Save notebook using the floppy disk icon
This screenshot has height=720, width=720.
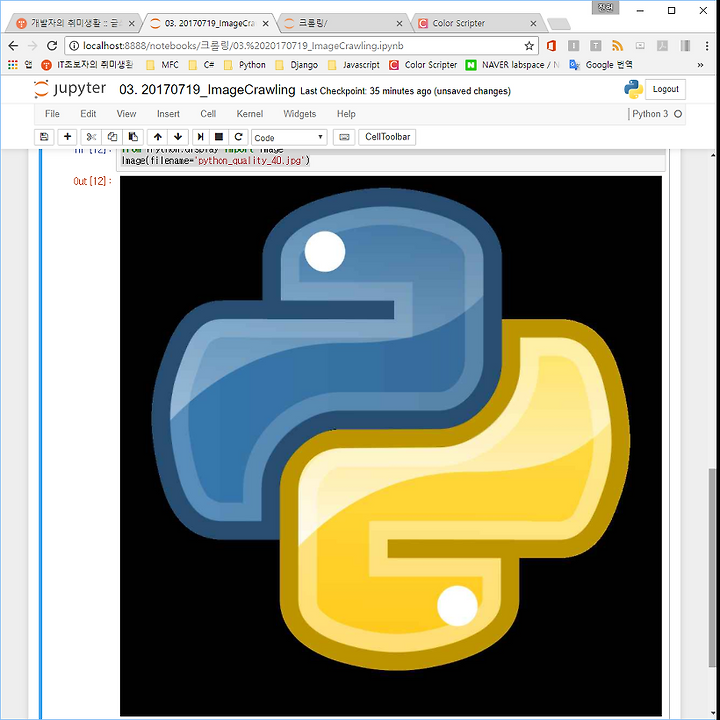(x=45, y=137)
